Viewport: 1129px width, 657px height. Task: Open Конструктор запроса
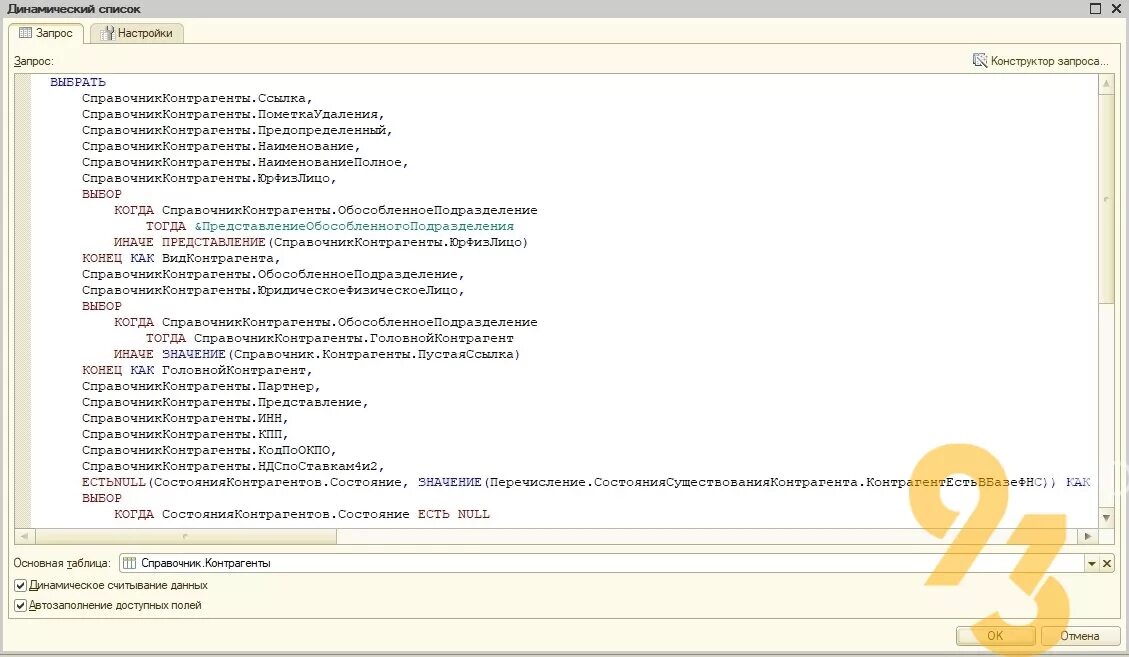1040,61
